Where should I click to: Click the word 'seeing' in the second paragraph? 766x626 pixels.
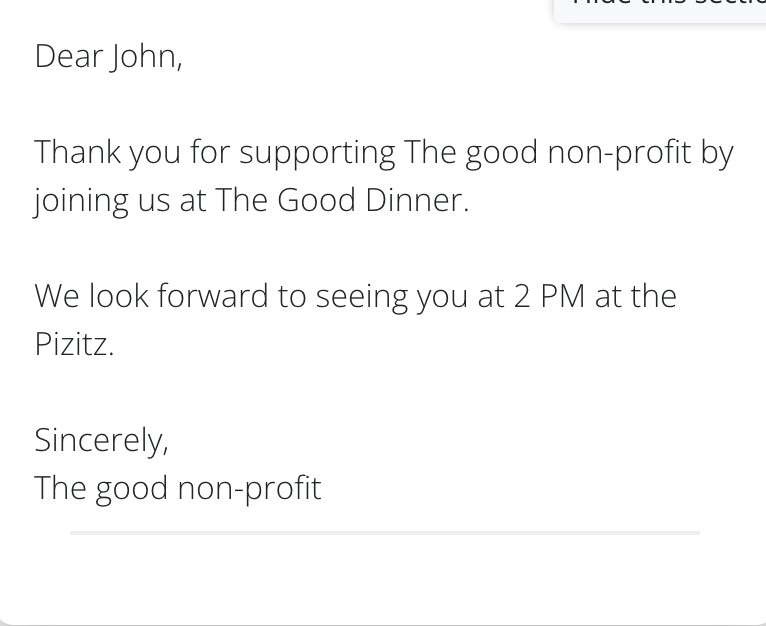(x=362, y=298)
